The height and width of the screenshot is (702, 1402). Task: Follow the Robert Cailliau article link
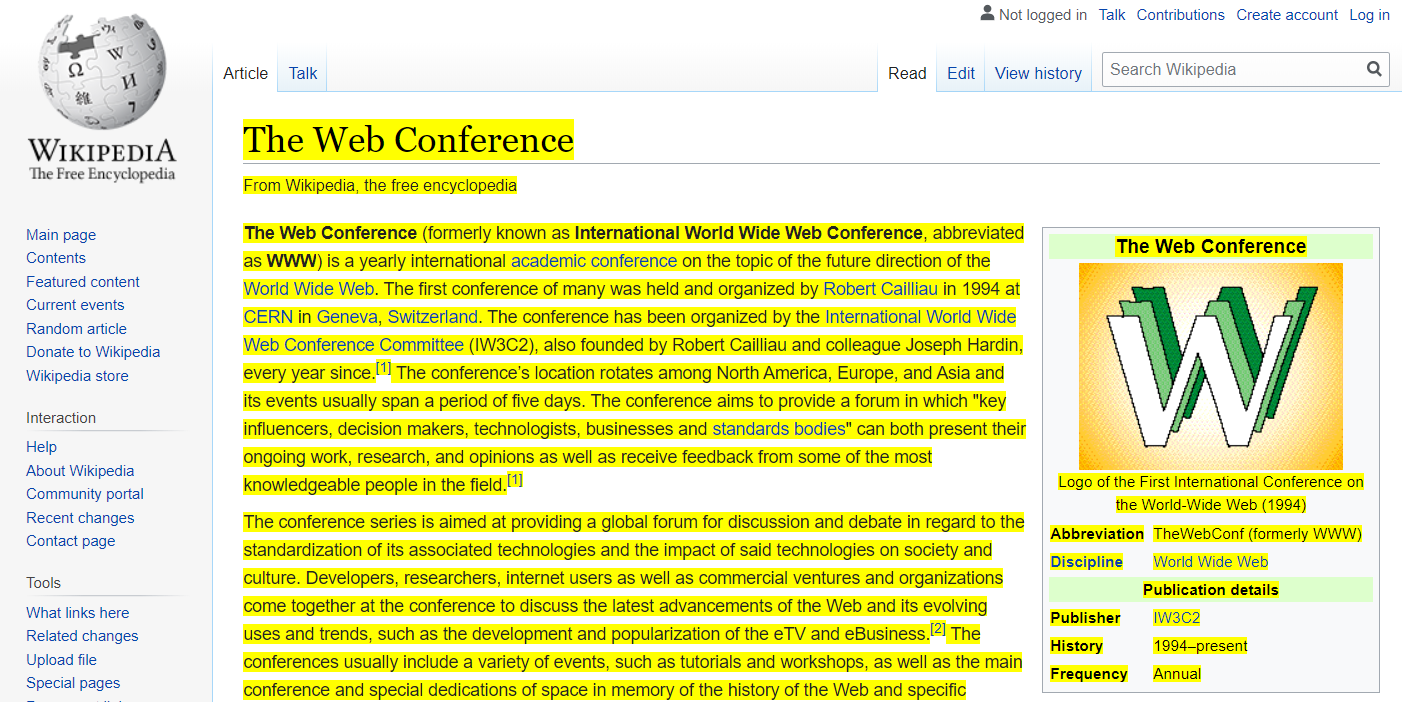(880, 289)
